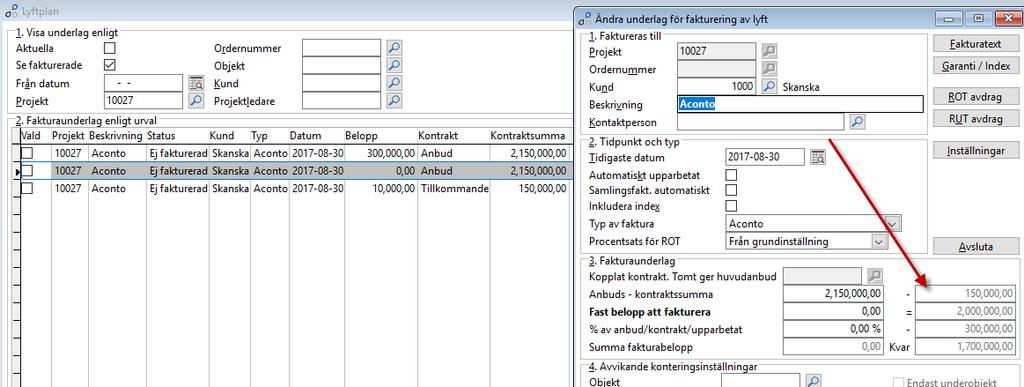
Task: Click Avsluta button
Action: [976, 247]
